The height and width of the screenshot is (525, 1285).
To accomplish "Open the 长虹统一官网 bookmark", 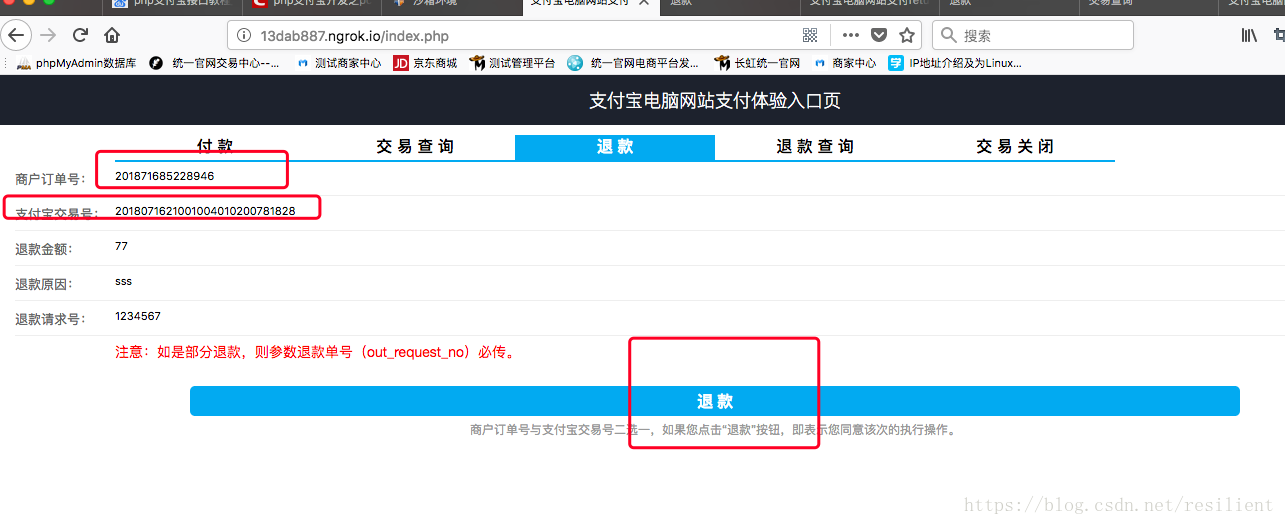I will [x=757, y=63].
